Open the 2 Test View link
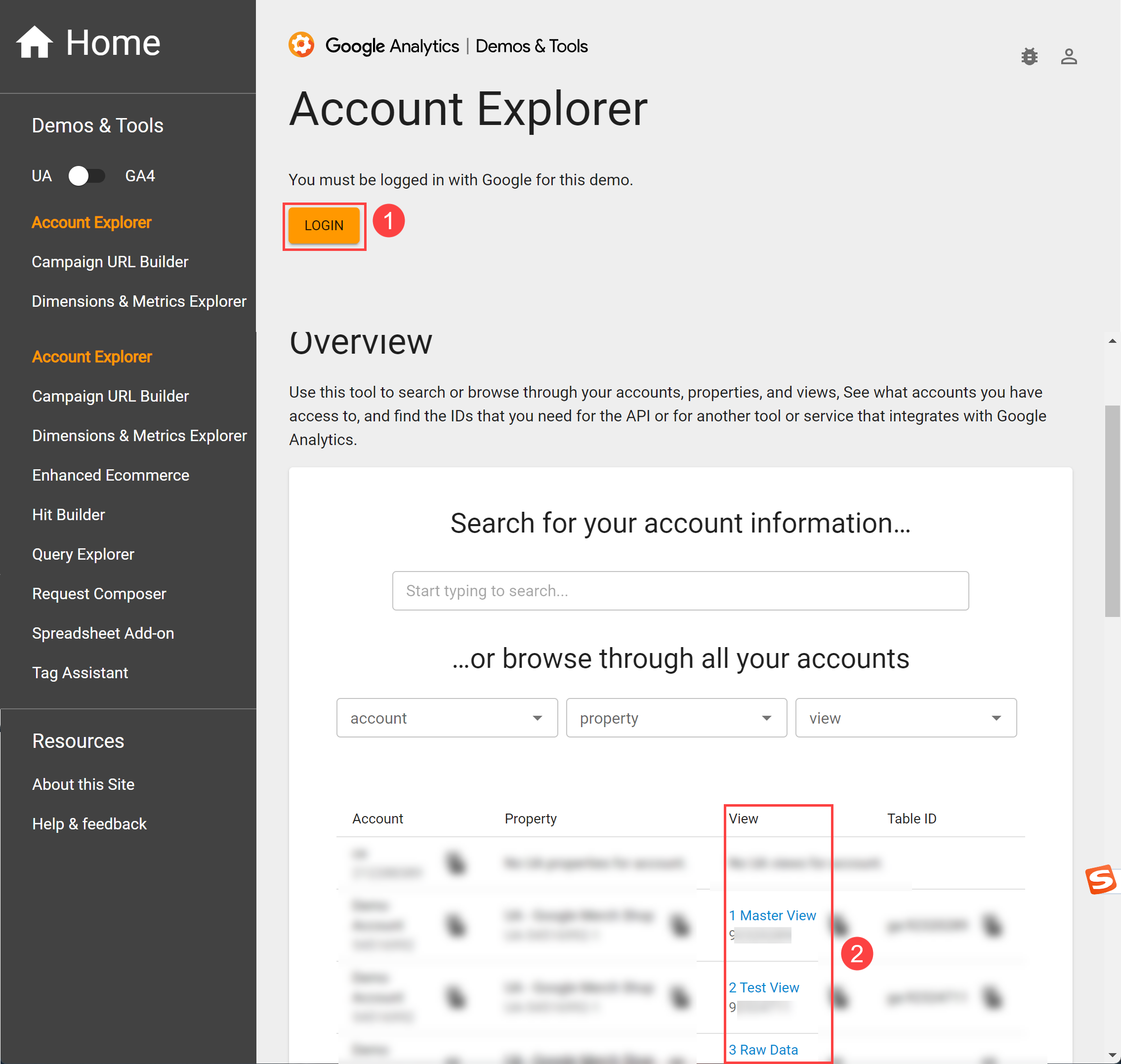Image resolution: width=1121 pixels, height=1064 pixels. 764,987
